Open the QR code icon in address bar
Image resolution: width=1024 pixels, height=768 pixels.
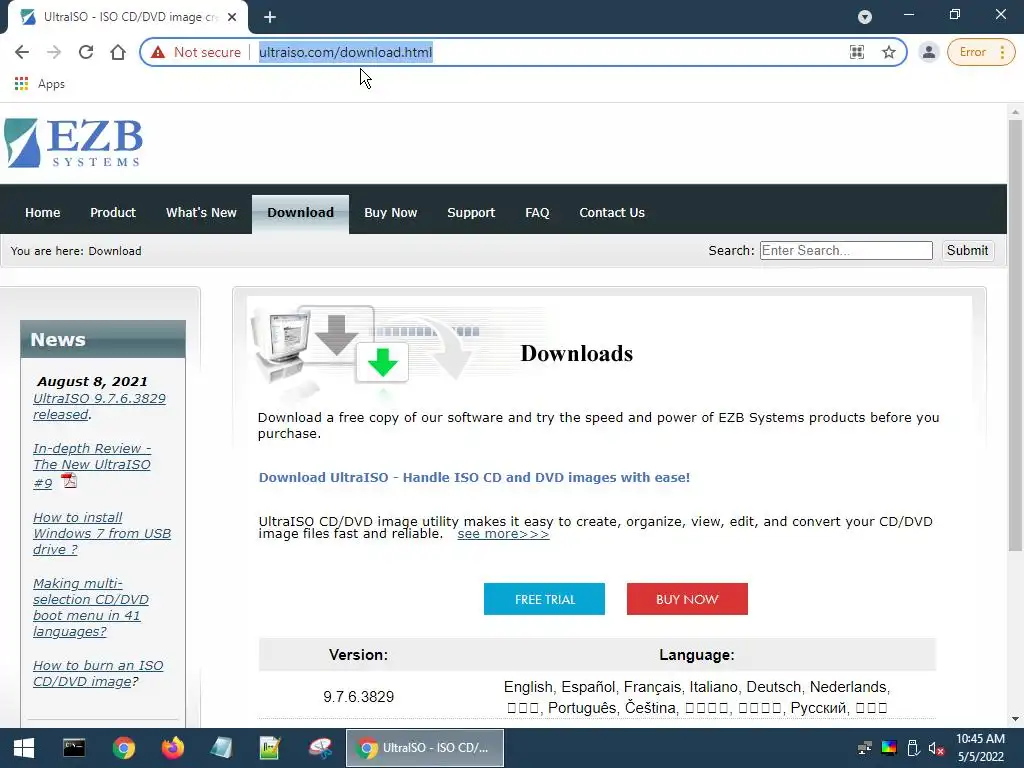click(x=857, y=52)
